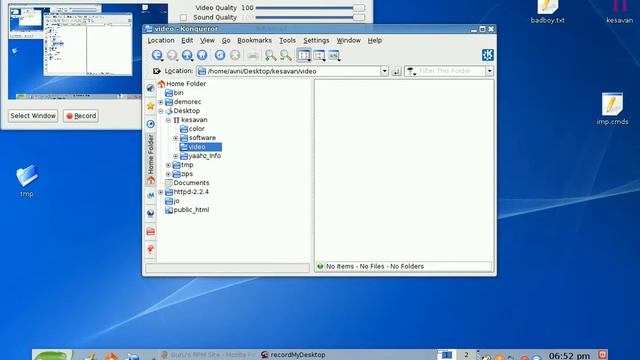The width and height of the screenshot is (640, 360).
Task: Click the Print toolbar icon
Action: (x=253, y=56)
